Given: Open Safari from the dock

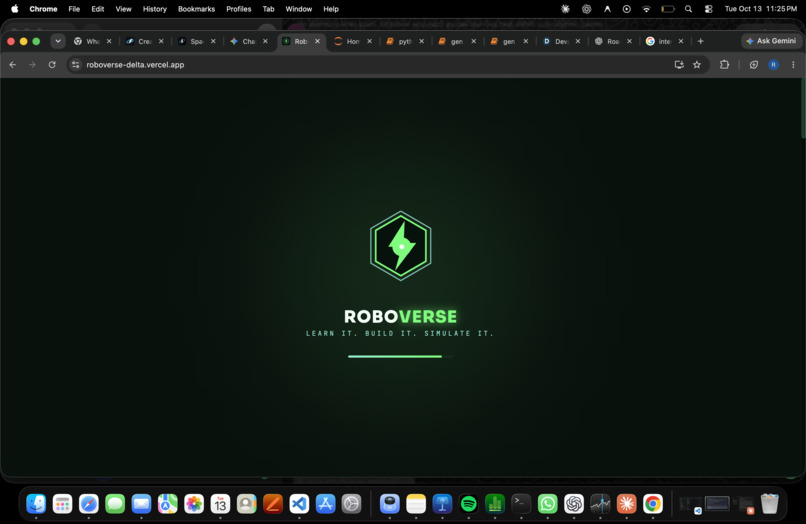Looking at the screenshot, I should pos(88,504).
